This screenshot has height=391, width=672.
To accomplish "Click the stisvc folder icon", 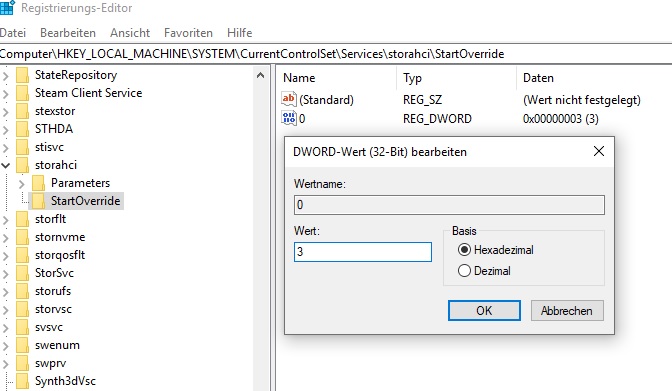I will [x=22, y=147].
